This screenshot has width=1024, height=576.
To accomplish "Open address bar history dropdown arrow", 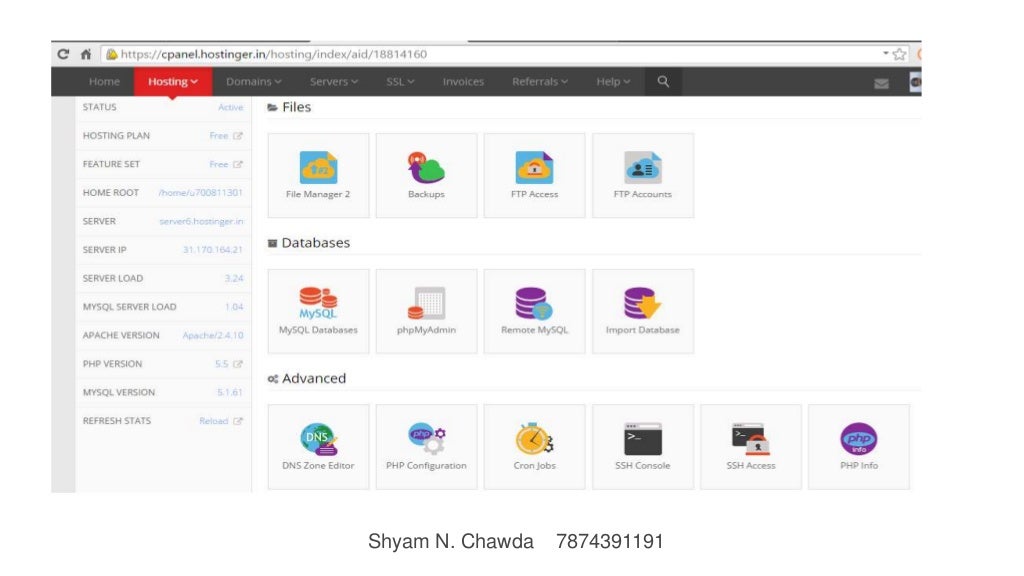I will click(x=886, y=54).
